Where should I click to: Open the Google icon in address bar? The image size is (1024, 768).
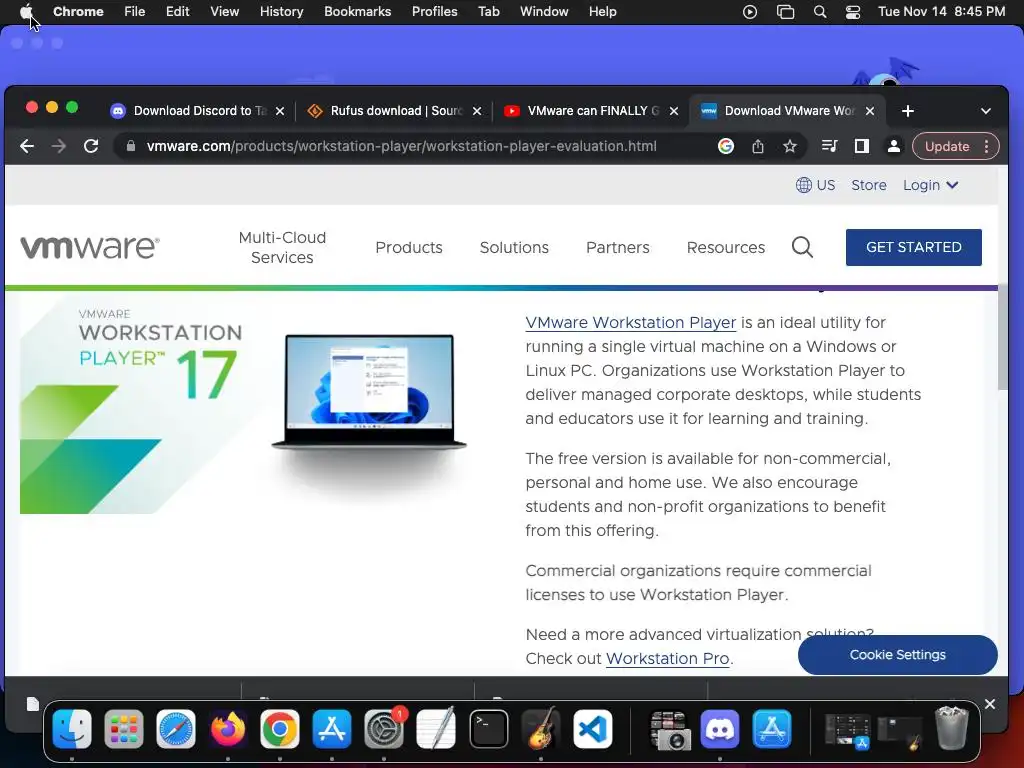[726, 146]
